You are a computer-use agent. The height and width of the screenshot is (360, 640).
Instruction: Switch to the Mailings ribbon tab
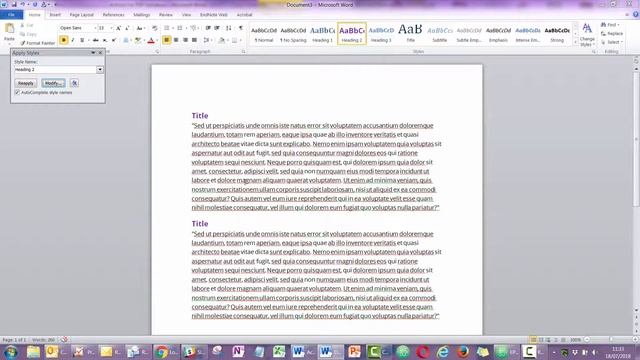tap(142, 15)
